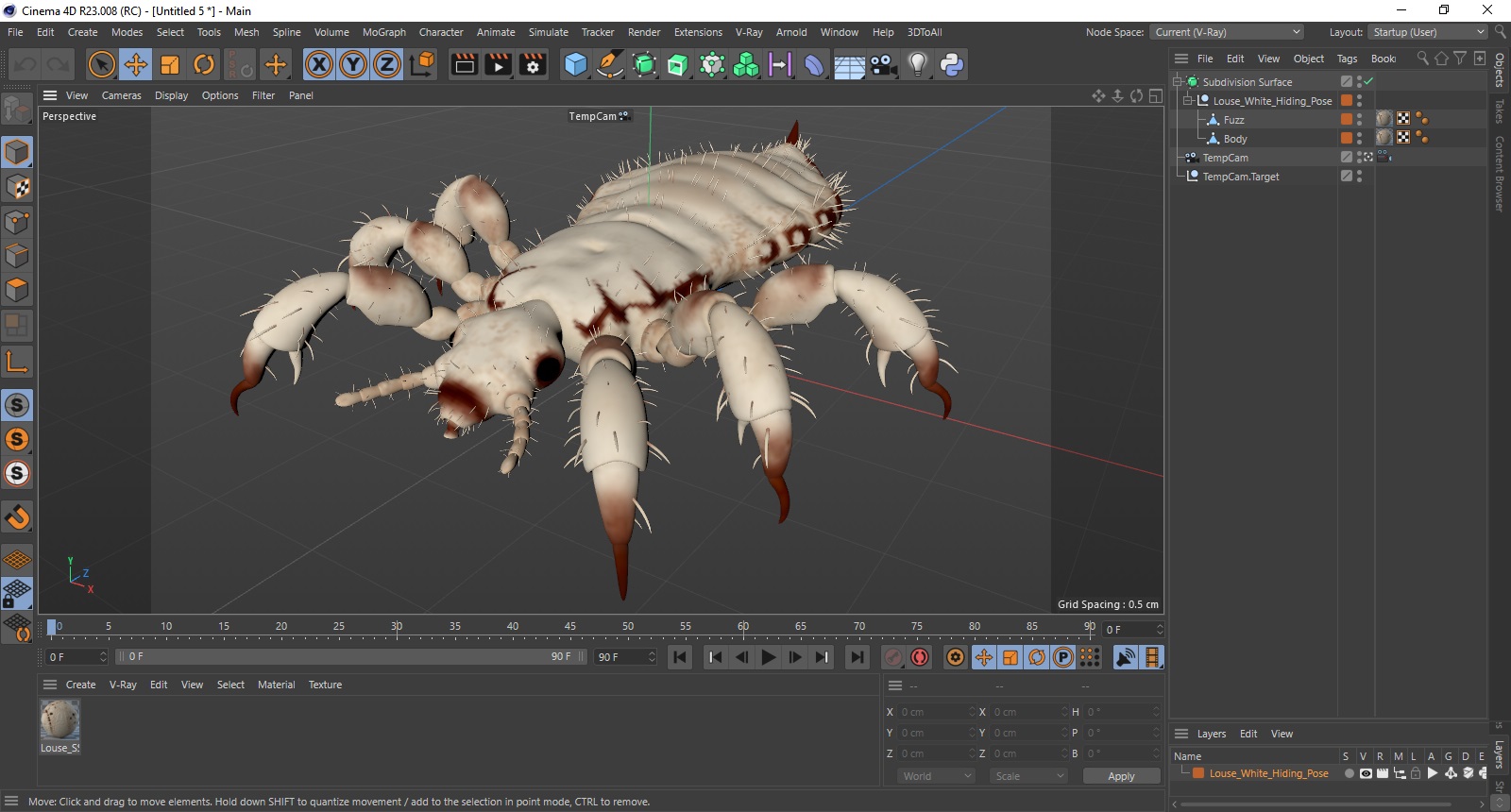Screen dimensions: 1511x812
Task: Click orange layer swatch on Fuzz row
Action: 1347,119
